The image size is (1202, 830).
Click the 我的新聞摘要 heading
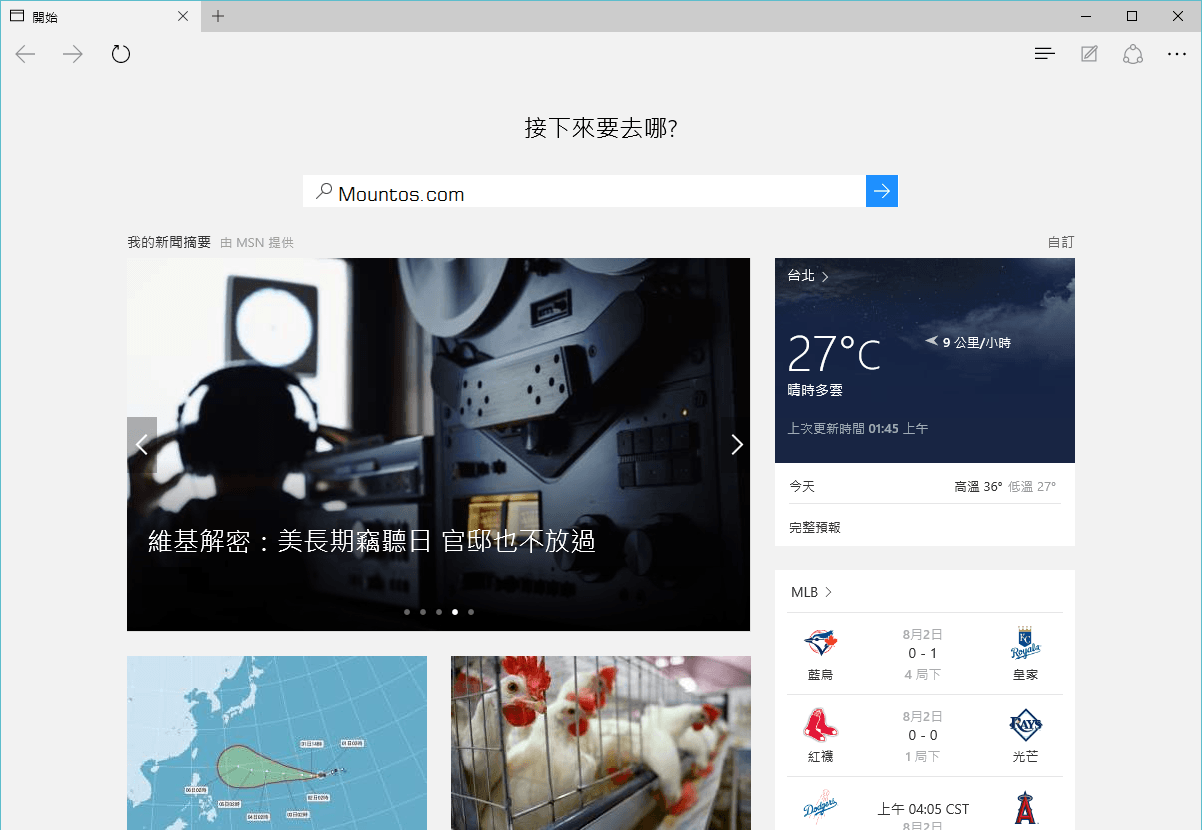169,242
